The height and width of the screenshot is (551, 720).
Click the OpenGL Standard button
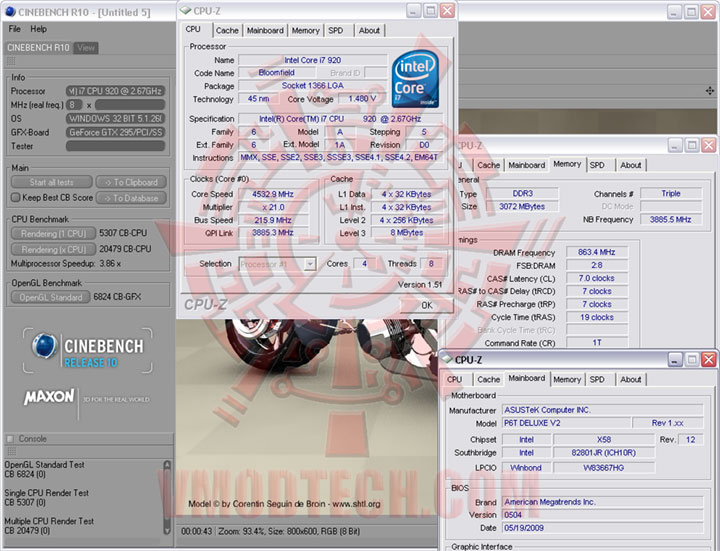point(51,298)
